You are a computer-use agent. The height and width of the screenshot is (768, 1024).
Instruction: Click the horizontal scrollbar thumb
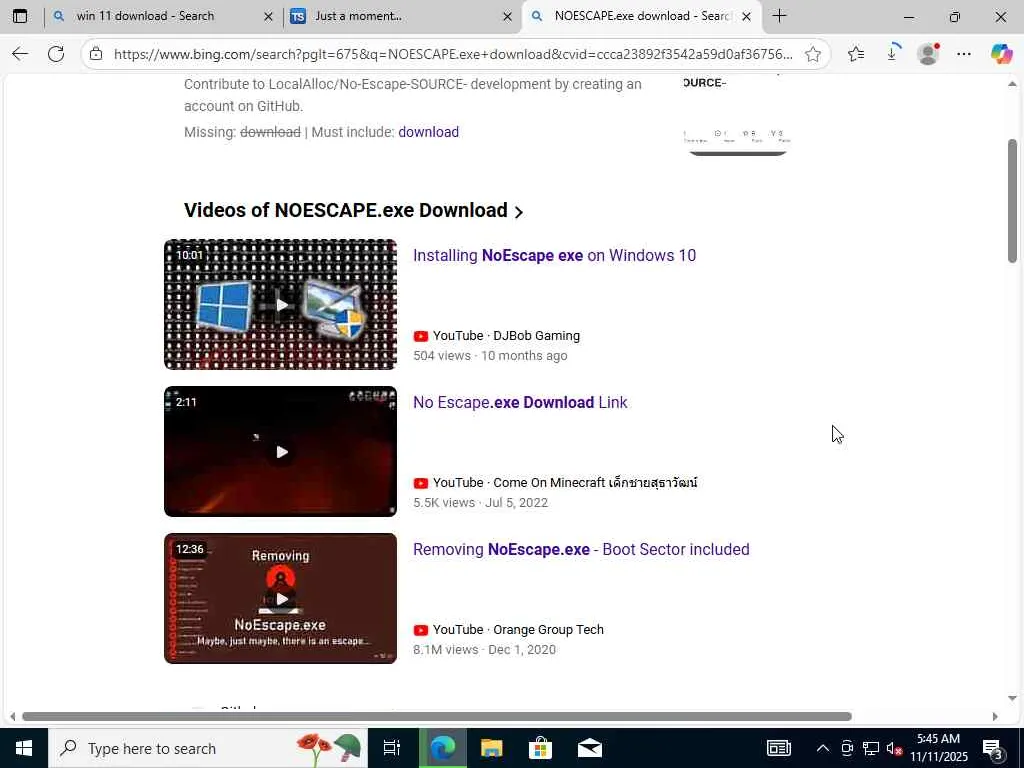[x=437, y=716]
